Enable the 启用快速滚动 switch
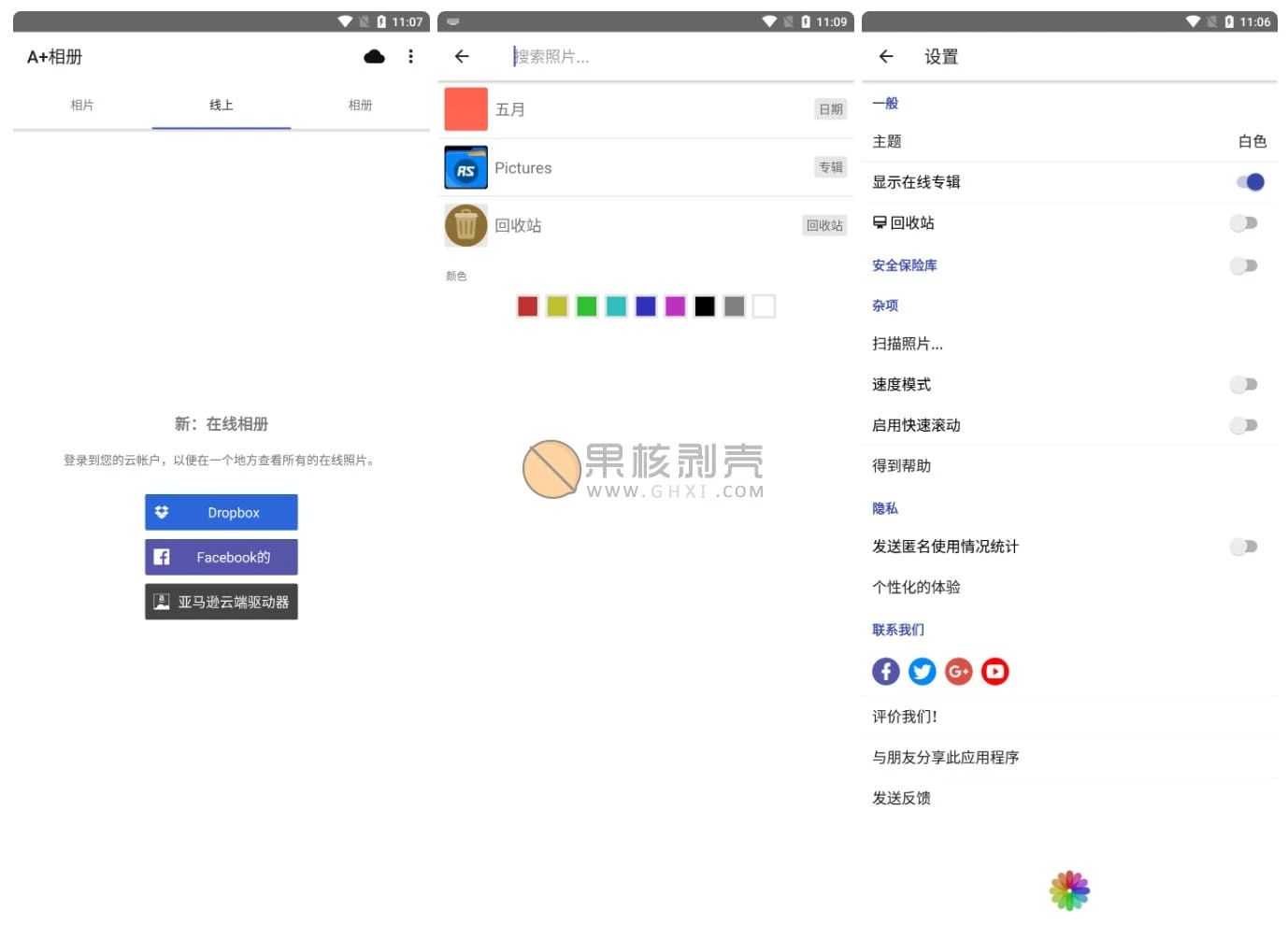This screenshot has width=1288, height=938. point(1244,425)
